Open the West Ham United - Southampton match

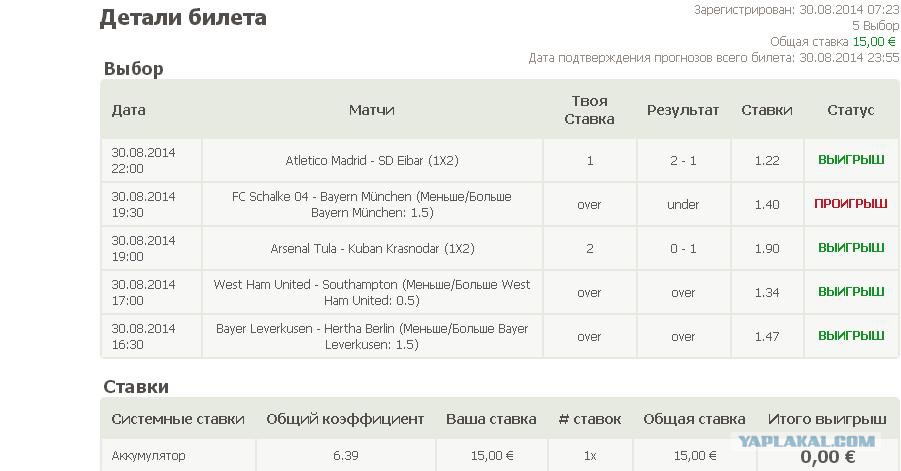(x=372, y=292)
